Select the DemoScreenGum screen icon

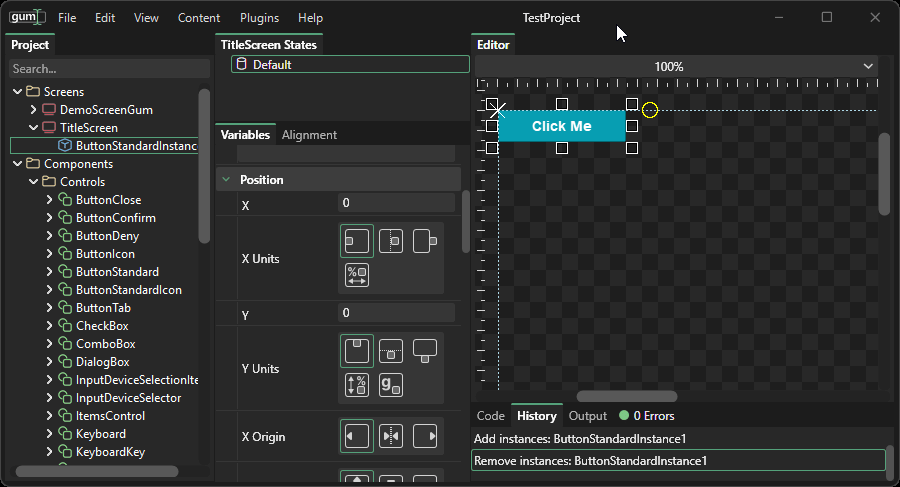pyautogui.click(x=49, y=110)
